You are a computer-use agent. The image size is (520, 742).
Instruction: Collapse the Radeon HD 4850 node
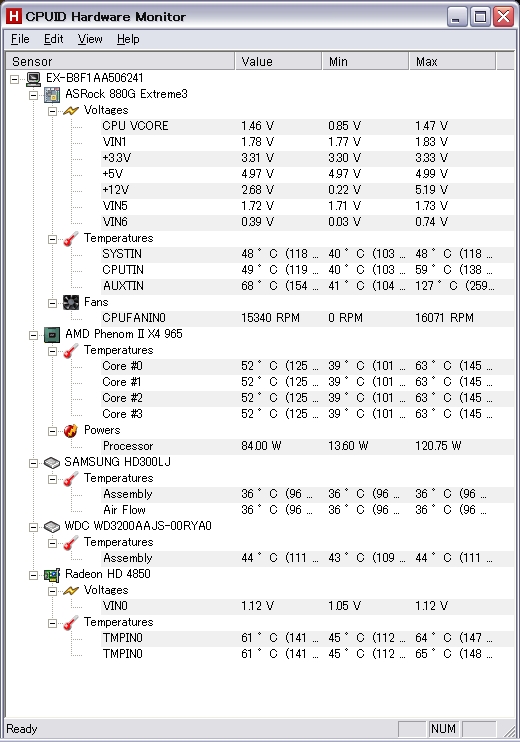tap(34, 575)
